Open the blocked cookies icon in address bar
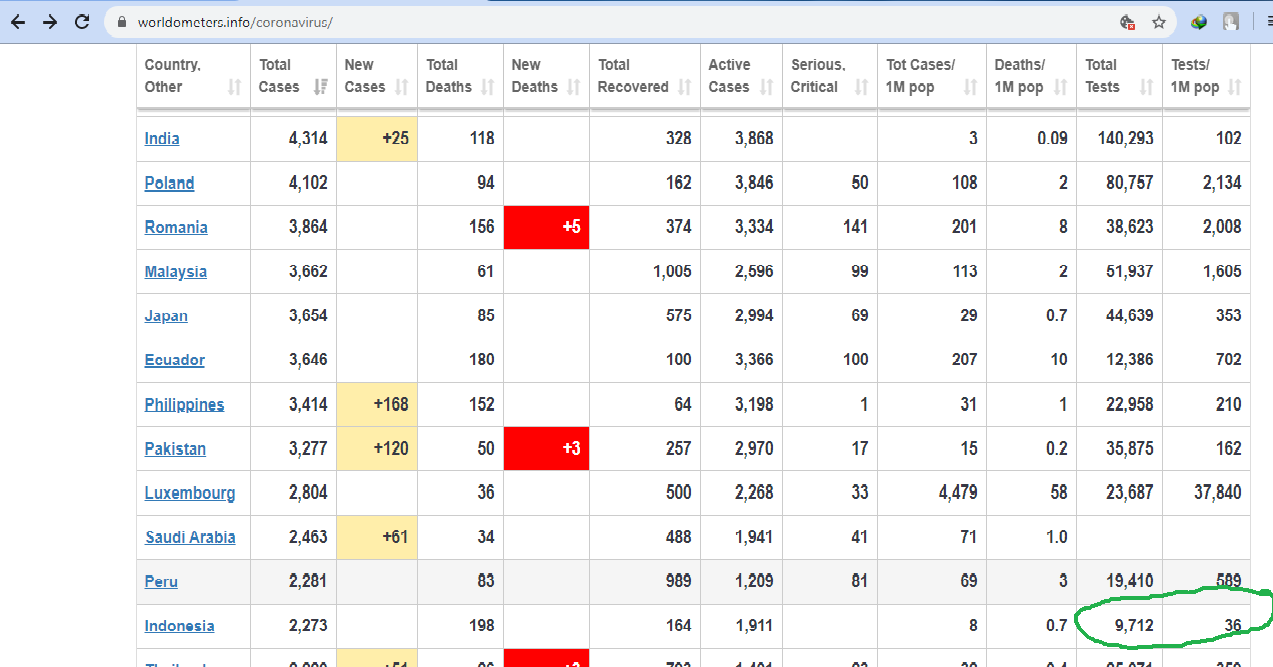 click(1127, 22)
